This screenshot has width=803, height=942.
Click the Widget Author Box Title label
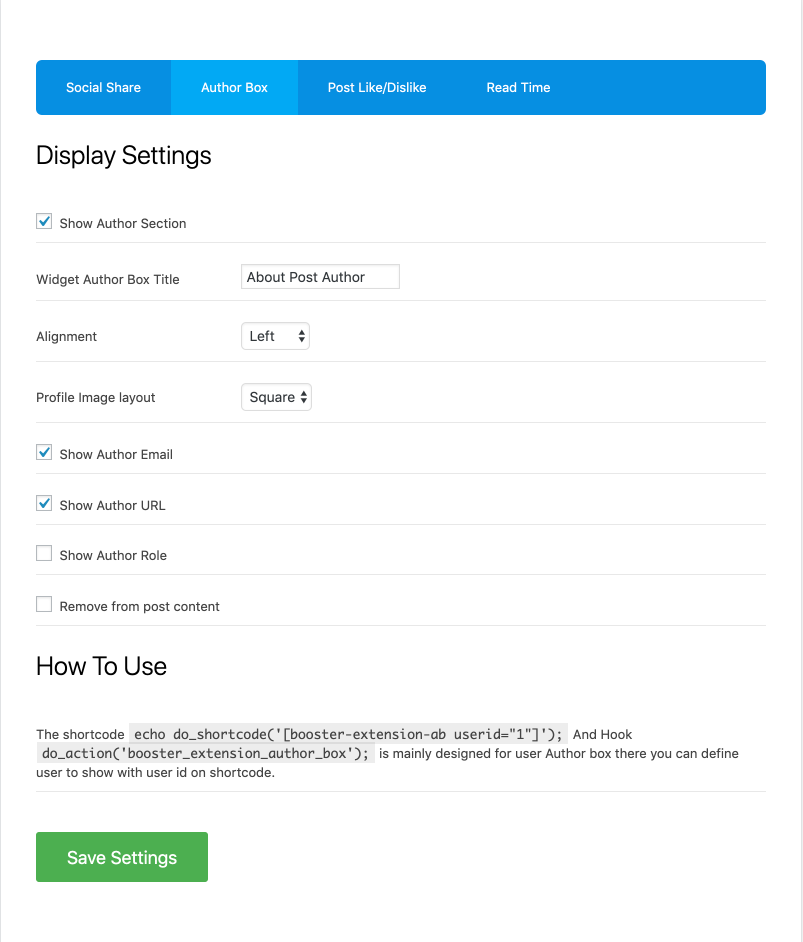click(108, 279)
